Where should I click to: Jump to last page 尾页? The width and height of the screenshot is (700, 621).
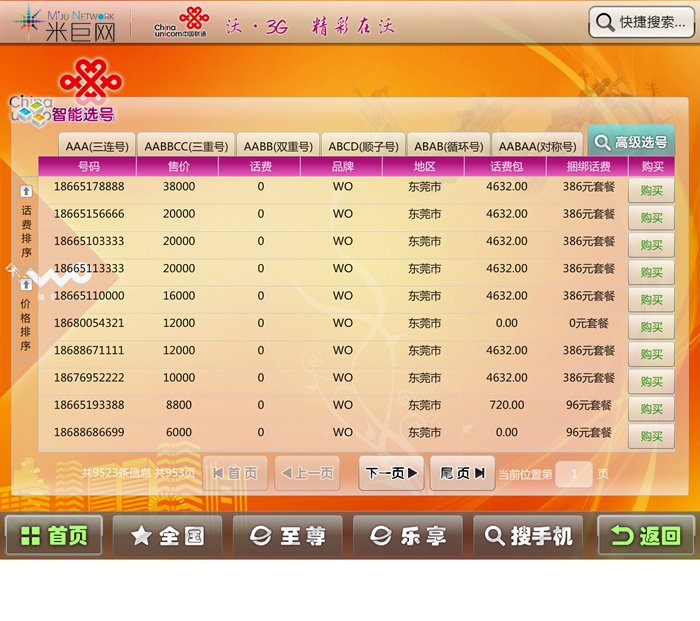point(462,473)
